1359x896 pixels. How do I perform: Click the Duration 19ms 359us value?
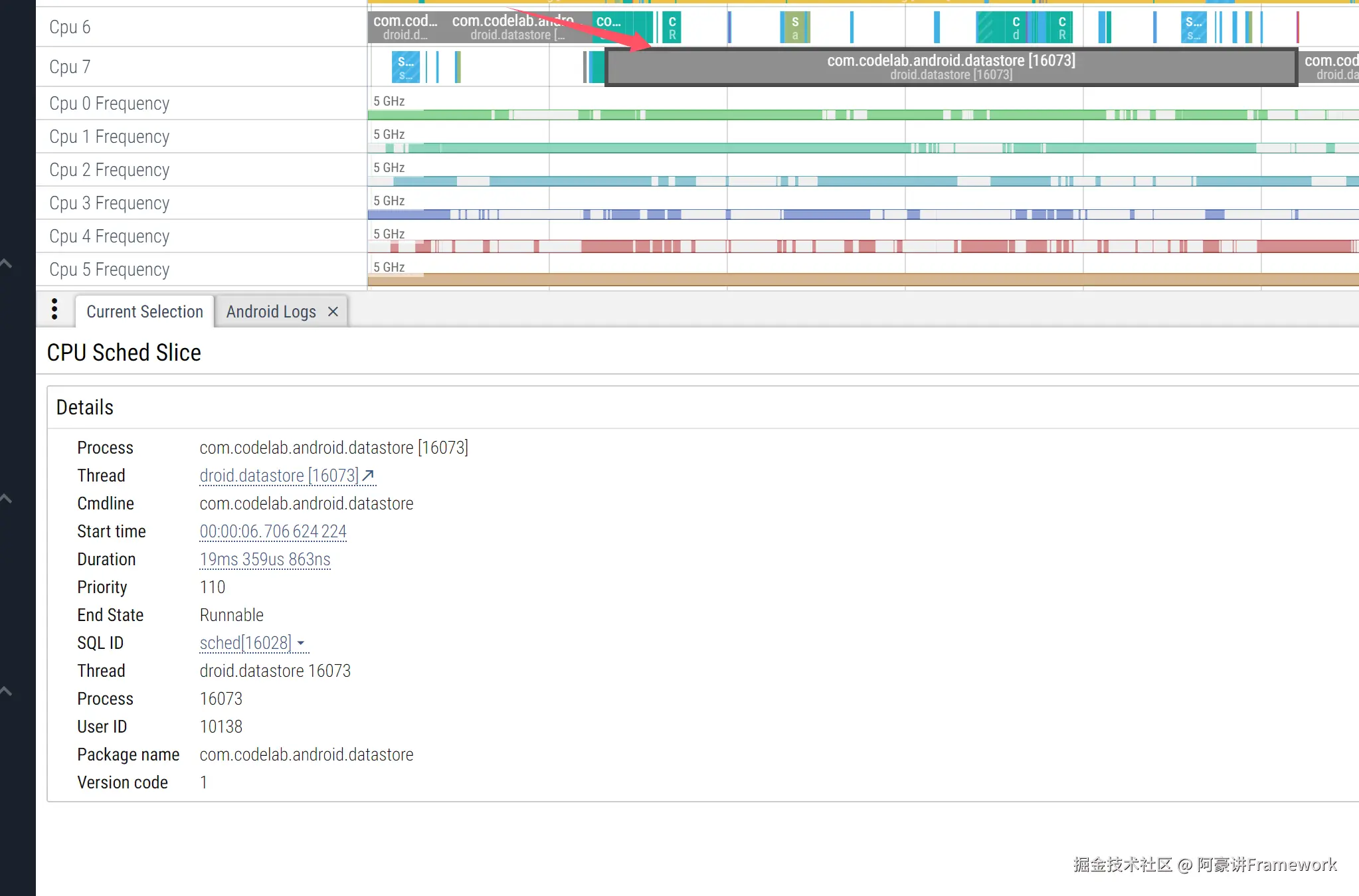264,559
